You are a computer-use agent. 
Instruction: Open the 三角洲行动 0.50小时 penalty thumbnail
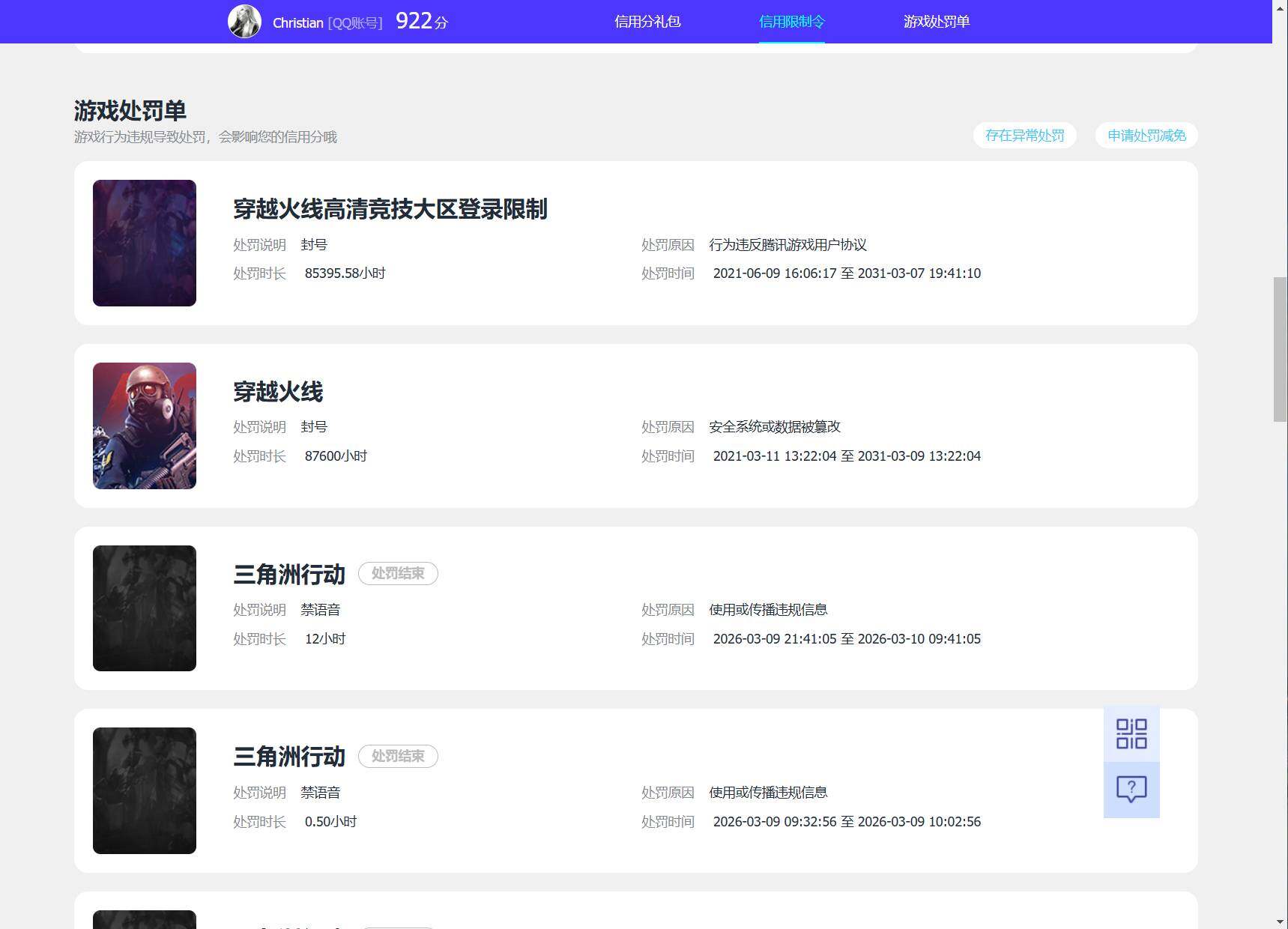[x=145, y=790]
